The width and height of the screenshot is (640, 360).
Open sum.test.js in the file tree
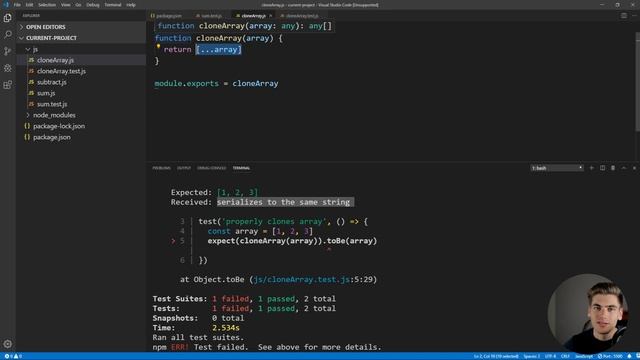pyautogui.click(x=81, y=104)
